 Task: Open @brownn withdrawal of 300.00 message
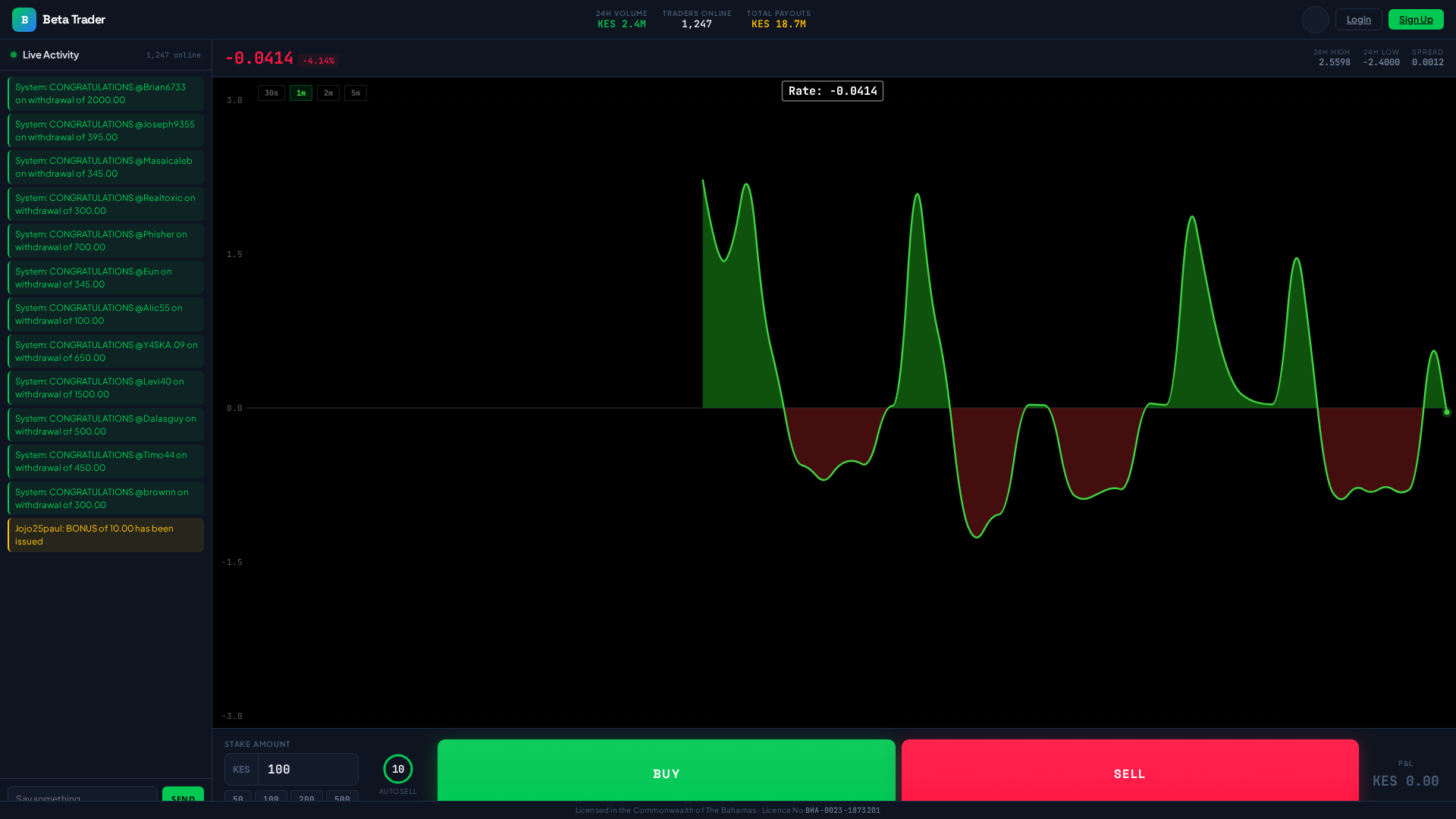click(105, 498)
